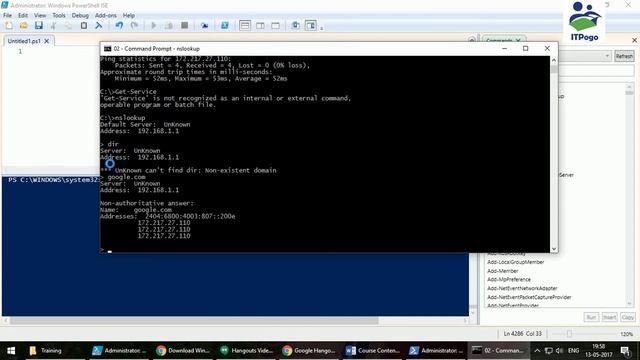
Task: Select Add-LocalGroupMember in the command list
Action: (516, 262)
